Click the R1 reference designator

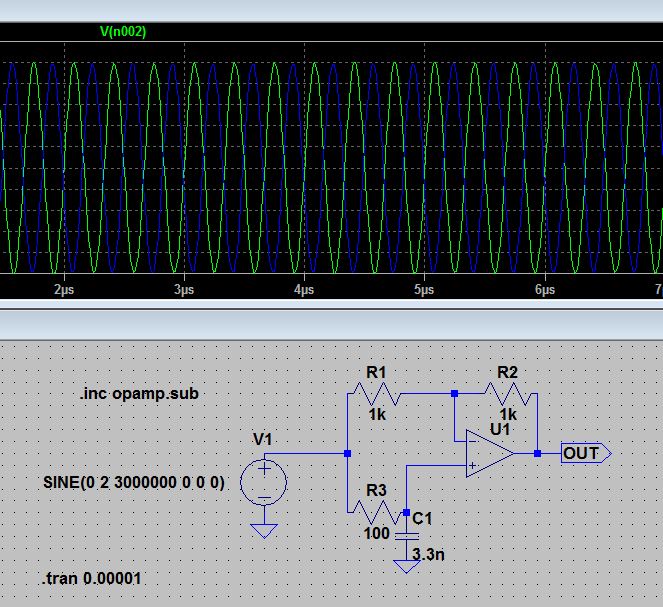tap(376, 372)
